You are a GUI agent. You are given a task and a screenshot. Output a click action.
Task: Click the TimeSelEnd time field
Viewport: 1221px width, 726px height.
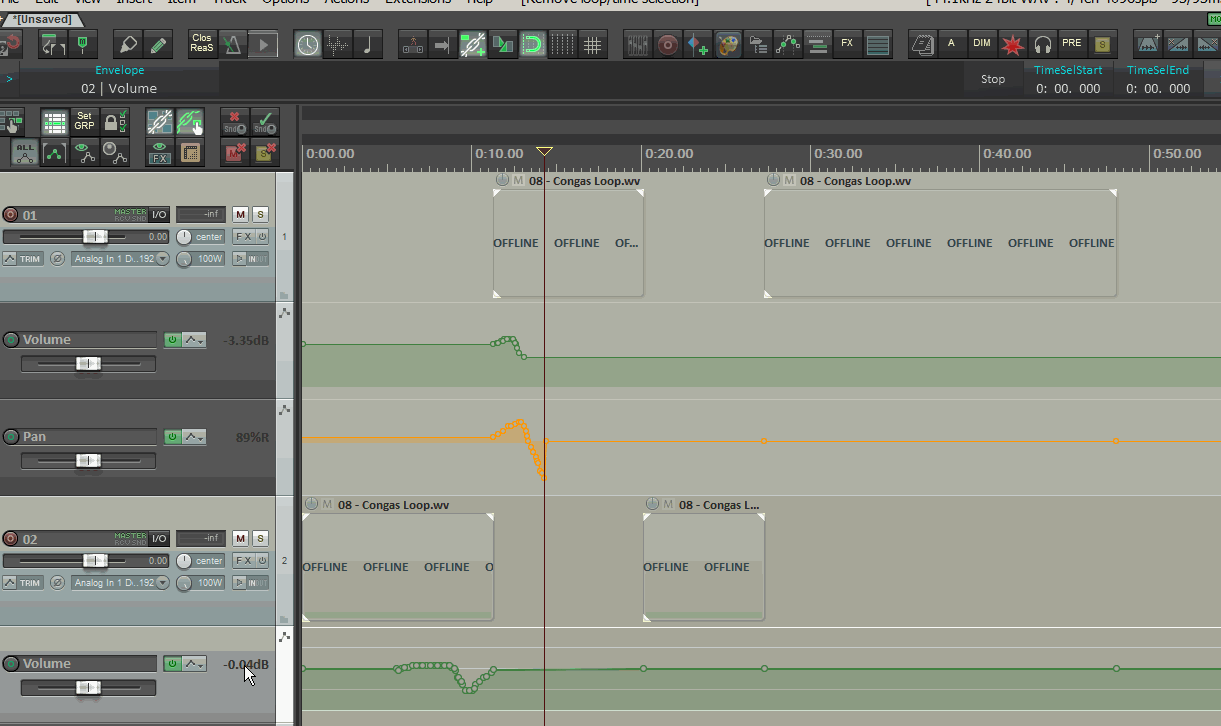tap(1158, 88)
